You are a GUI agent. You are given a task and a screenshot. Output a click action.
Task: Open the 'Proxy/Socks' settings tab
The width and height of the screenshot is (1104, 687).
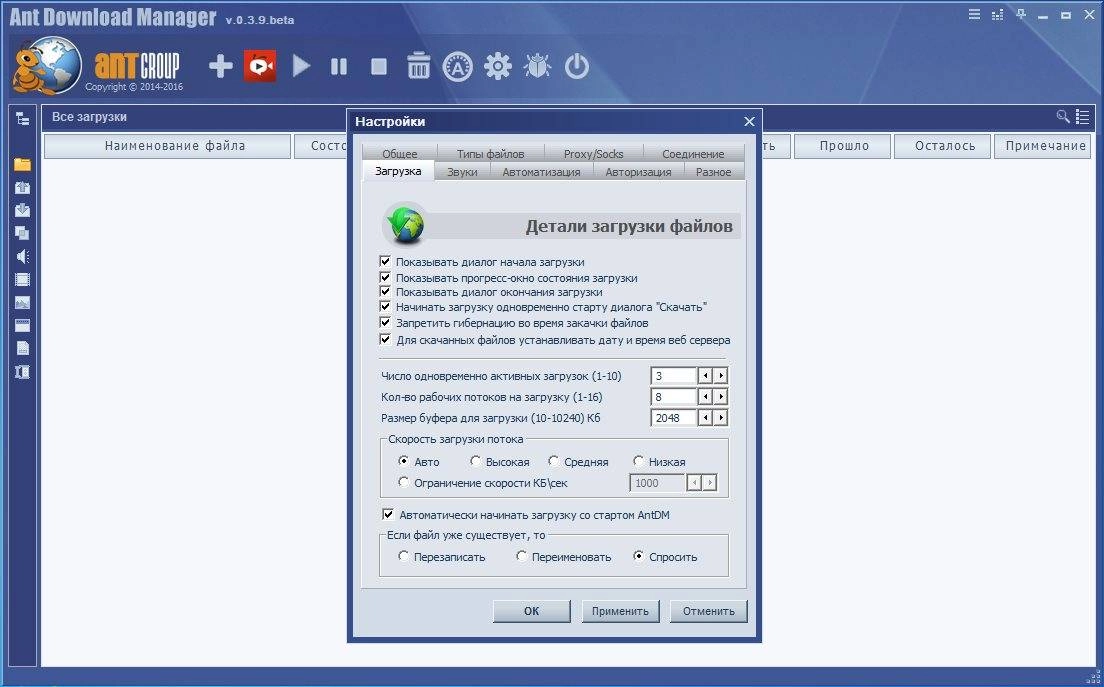click(594, 153)
